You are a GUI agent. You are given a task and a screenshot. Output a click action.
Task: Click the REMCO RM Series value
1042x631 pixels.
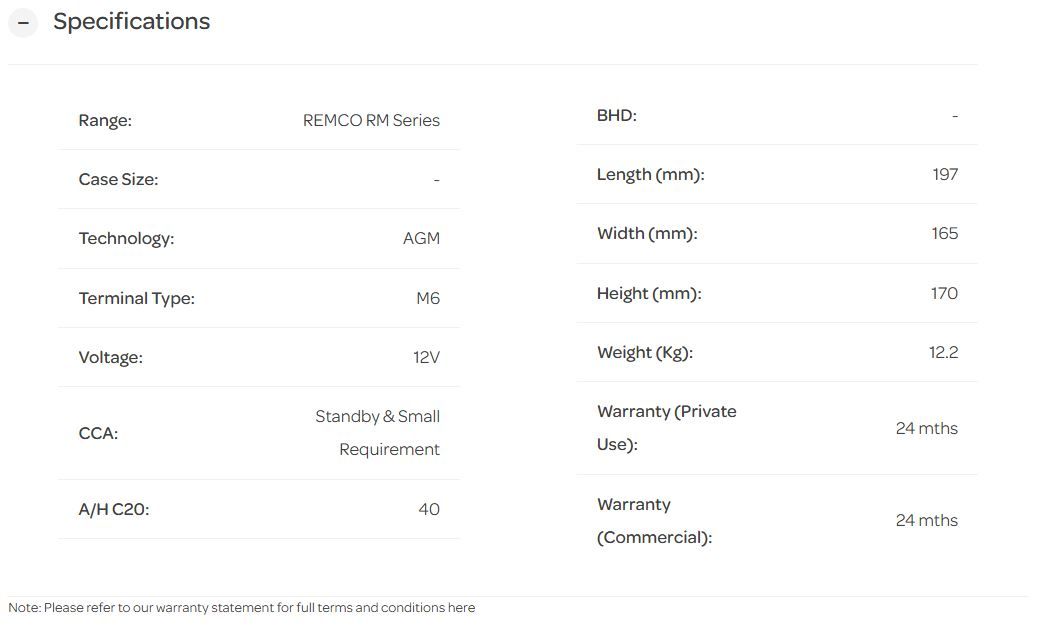(x=371, y=120)
